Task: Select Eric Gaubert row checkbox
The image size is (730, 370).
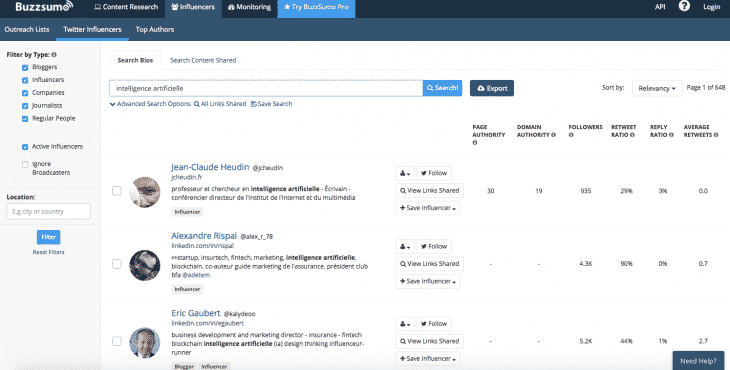Action: point(117,341)
